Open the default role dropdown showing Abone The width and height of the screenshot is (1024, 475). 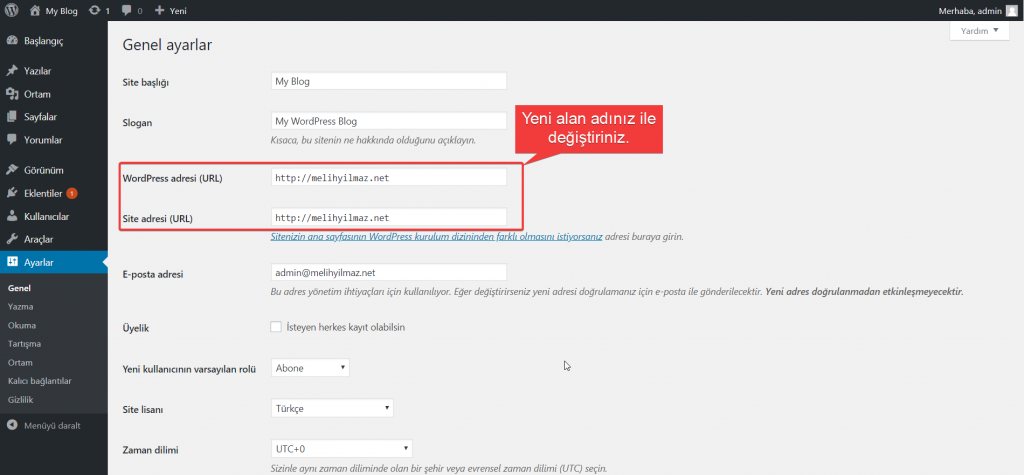pos(310,368)
